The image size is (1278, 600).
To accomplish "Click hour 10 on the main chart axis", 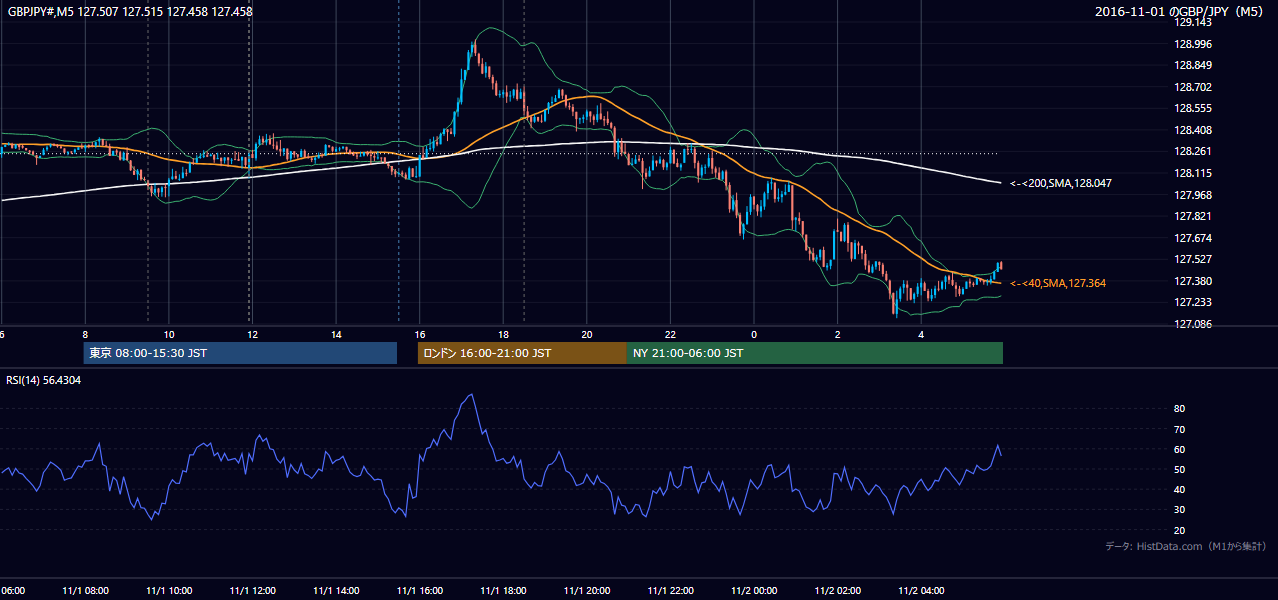I will pyautogui.click(x=169, y=334).
